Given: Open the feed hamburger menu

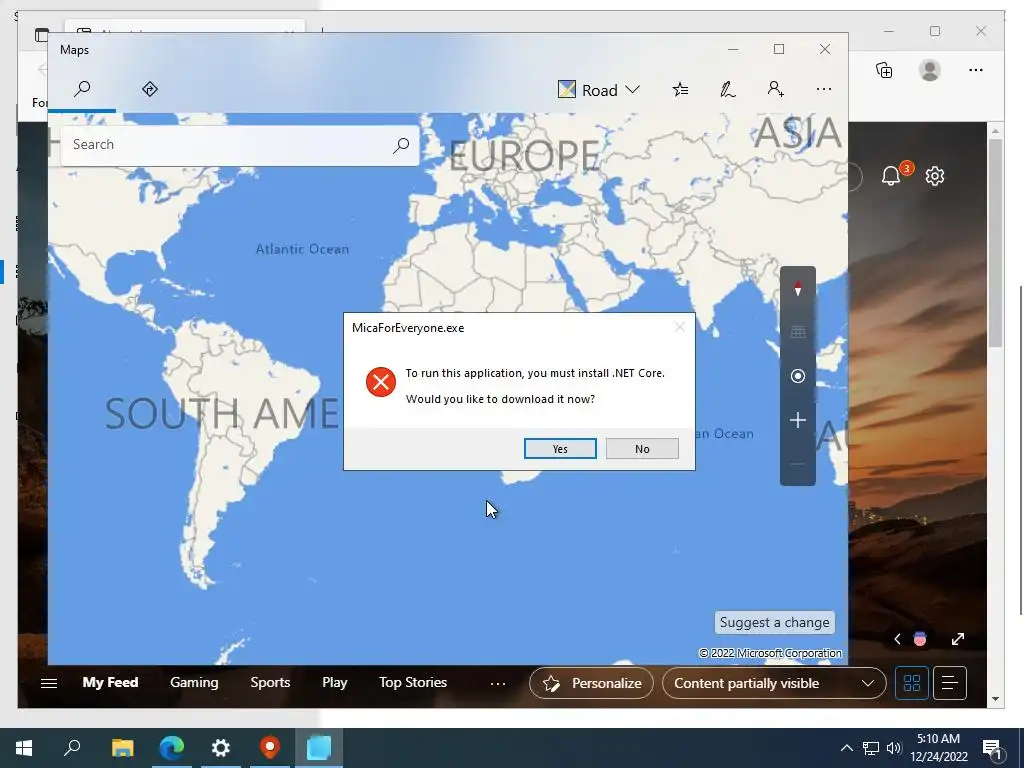Looking at the screenshot, I should [x=49, y=683].
